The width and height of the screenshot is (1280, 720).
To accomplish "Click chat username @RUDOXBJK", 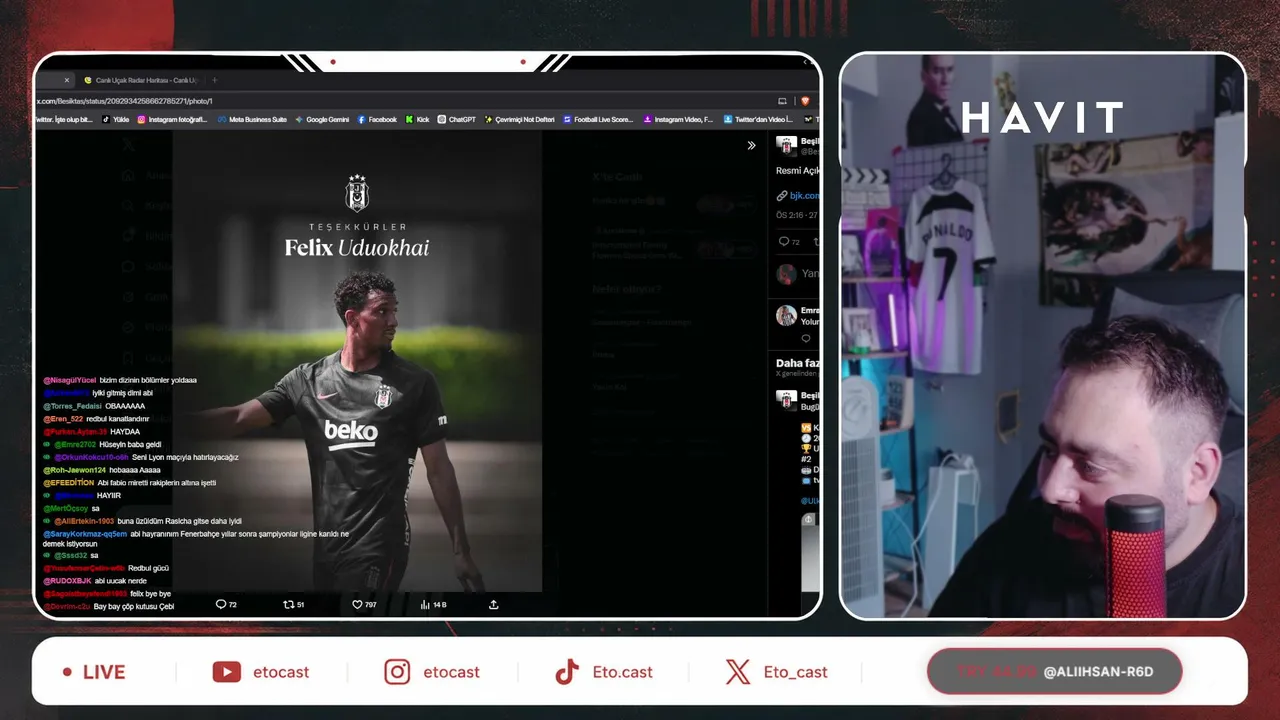I will [x=67, y=581].
